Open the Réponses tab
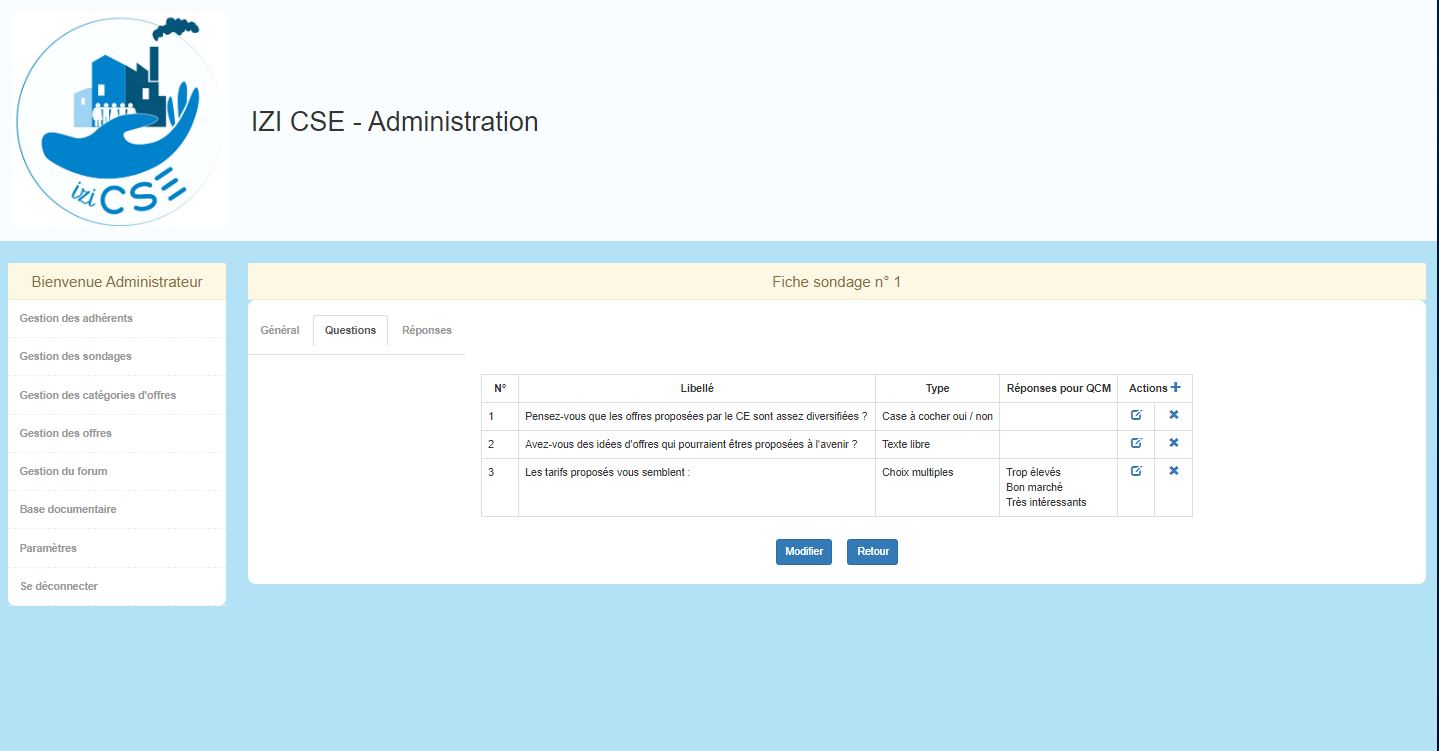 [x=427, y=330]
